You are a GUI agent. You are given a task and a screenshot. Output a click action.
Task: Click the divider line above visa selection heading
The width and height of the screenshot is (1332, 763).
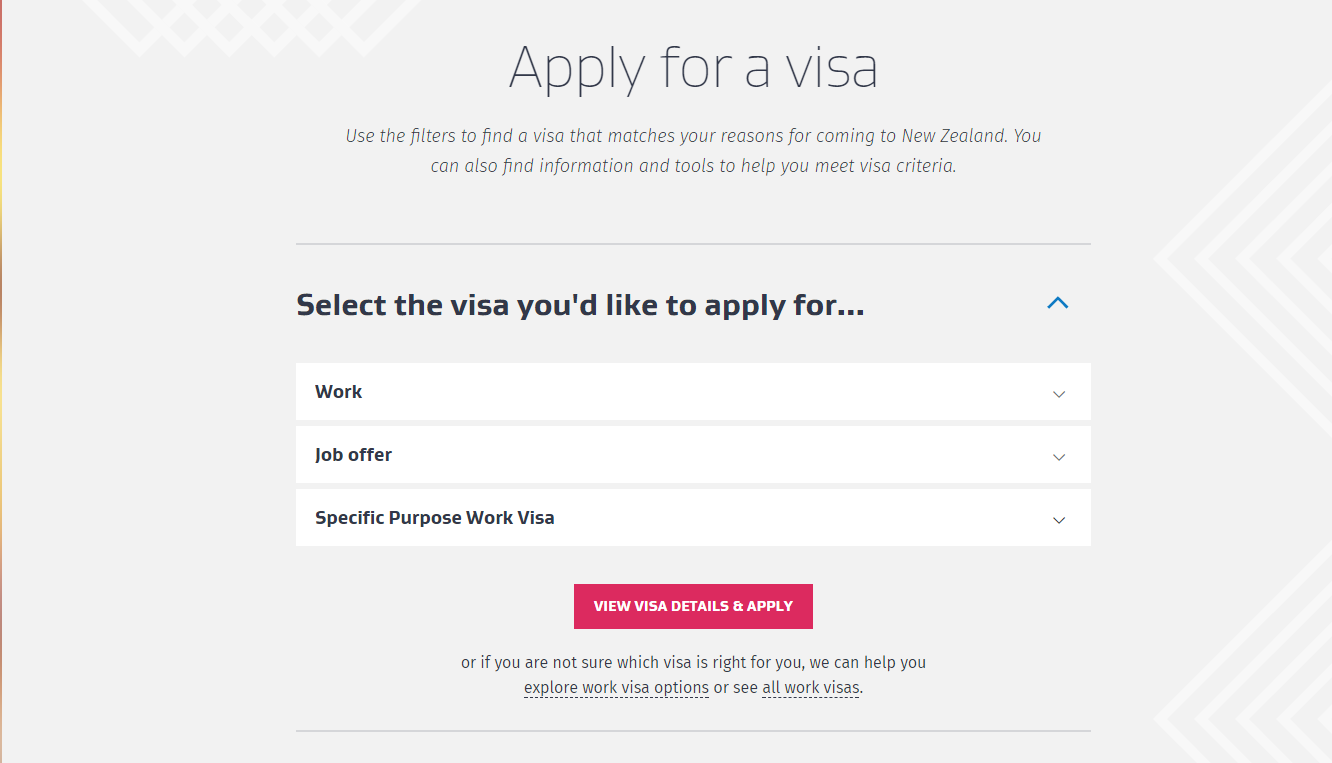tap(693, 244)
